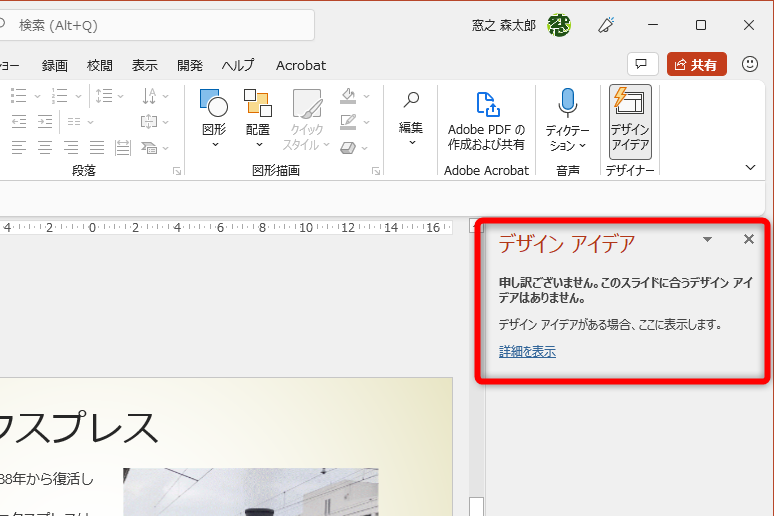Align paragraph text left
Image resolution: width=774 pixels, height=516 pixels.
[x=19, y=147]
